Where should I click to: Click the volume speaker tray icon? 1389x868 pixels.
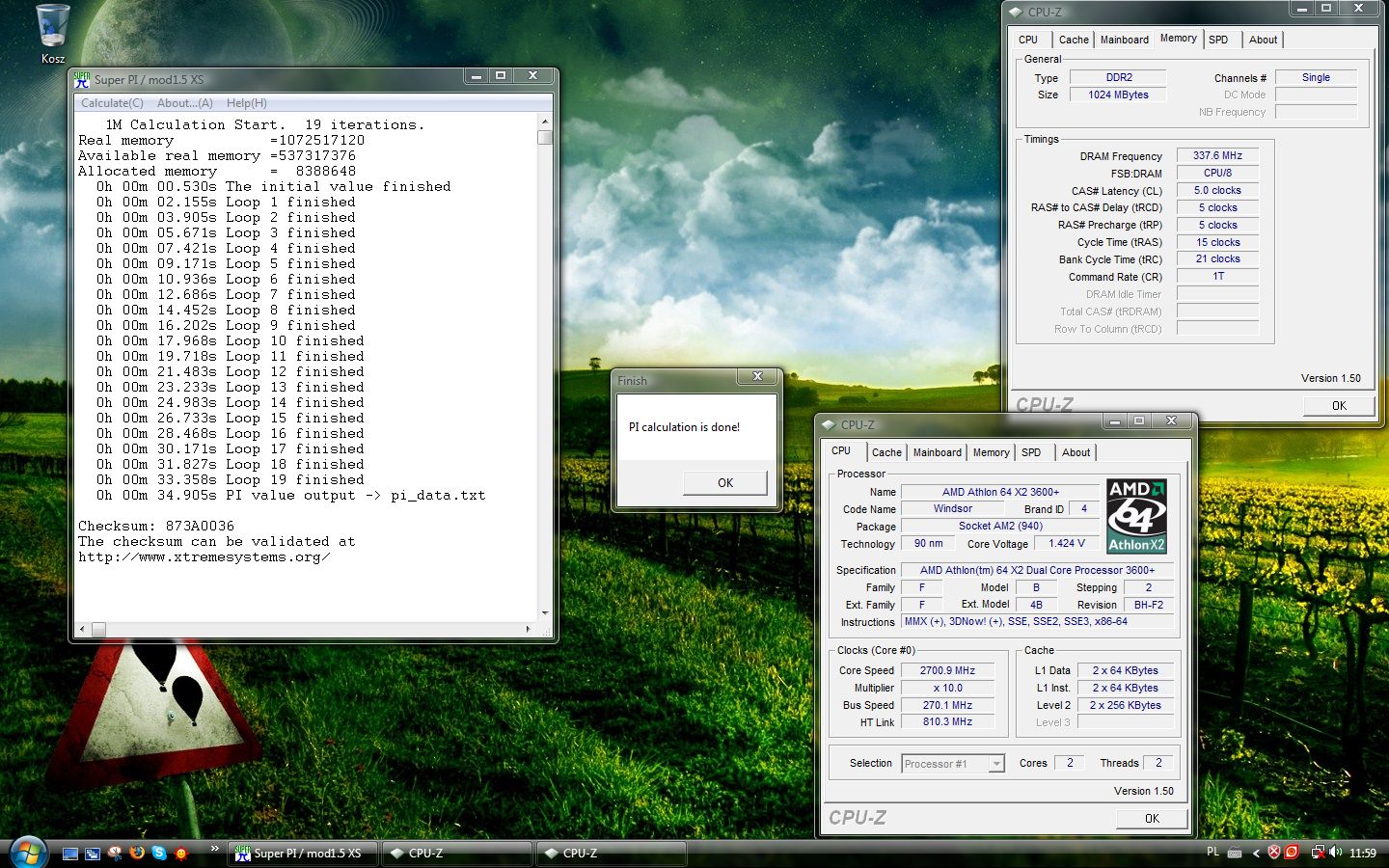point(1335,853)
